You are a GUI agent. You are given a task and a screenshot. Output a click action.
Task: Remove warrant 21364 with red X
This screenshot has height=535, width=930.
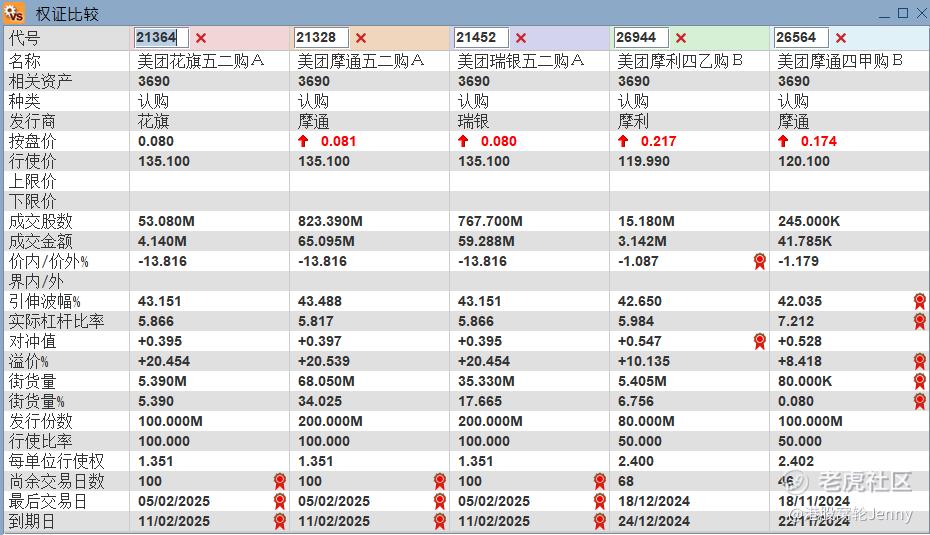pos(201,38)
